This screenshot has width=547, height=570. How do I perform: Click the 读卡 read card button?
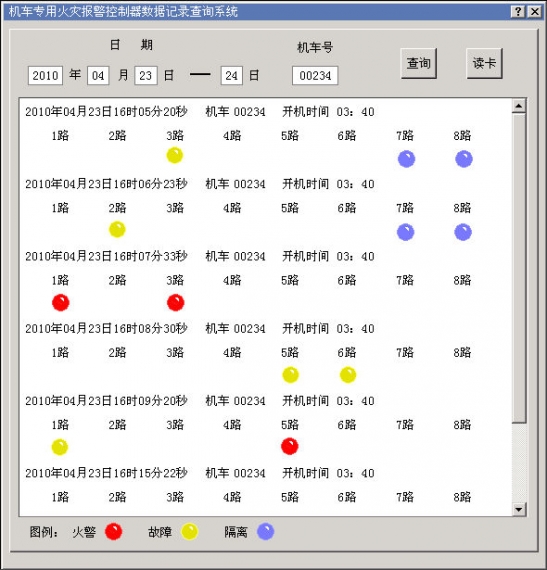(484, 63)
